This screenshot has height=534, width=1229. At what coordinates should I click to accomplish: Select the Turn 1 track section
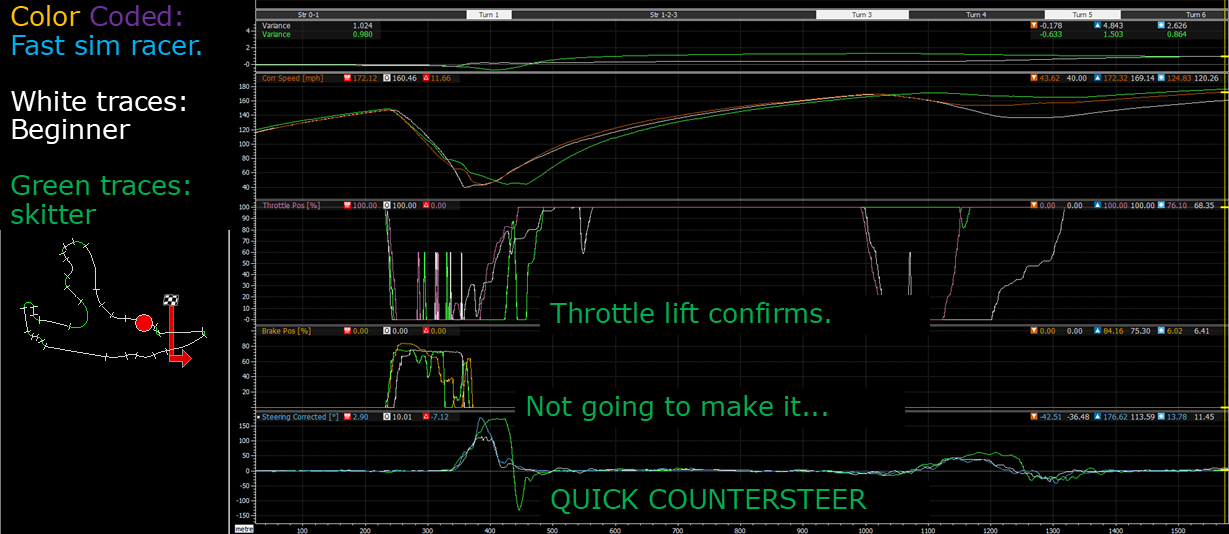coord(491,15)
